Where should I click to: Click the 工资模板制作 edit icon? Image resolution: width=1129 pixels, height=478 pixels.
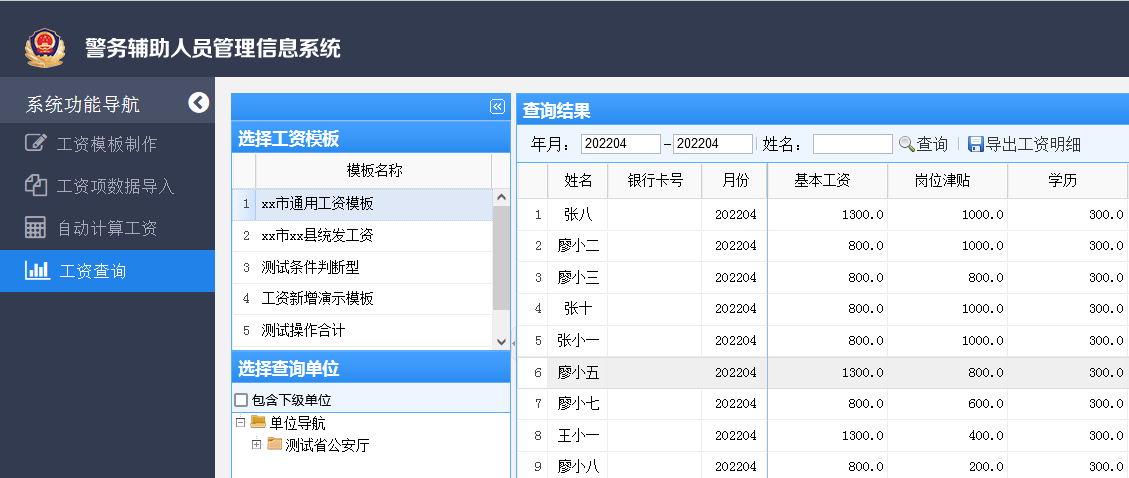click(35, 143)
